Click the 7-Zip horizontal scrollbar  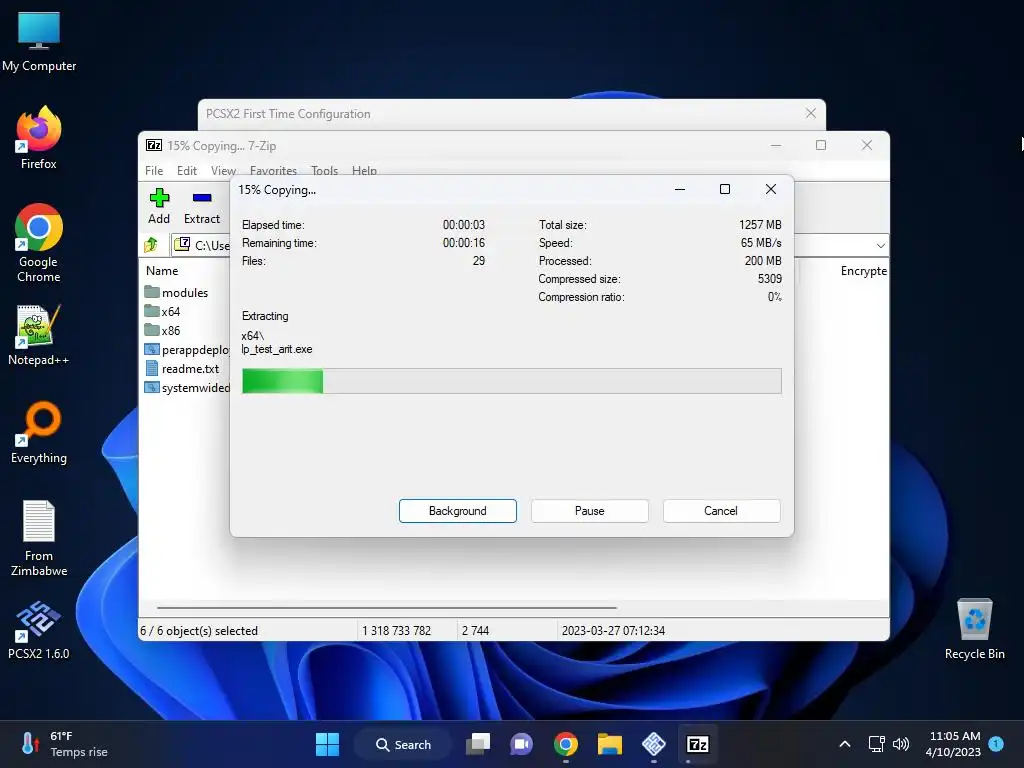(x=387, y=607)
